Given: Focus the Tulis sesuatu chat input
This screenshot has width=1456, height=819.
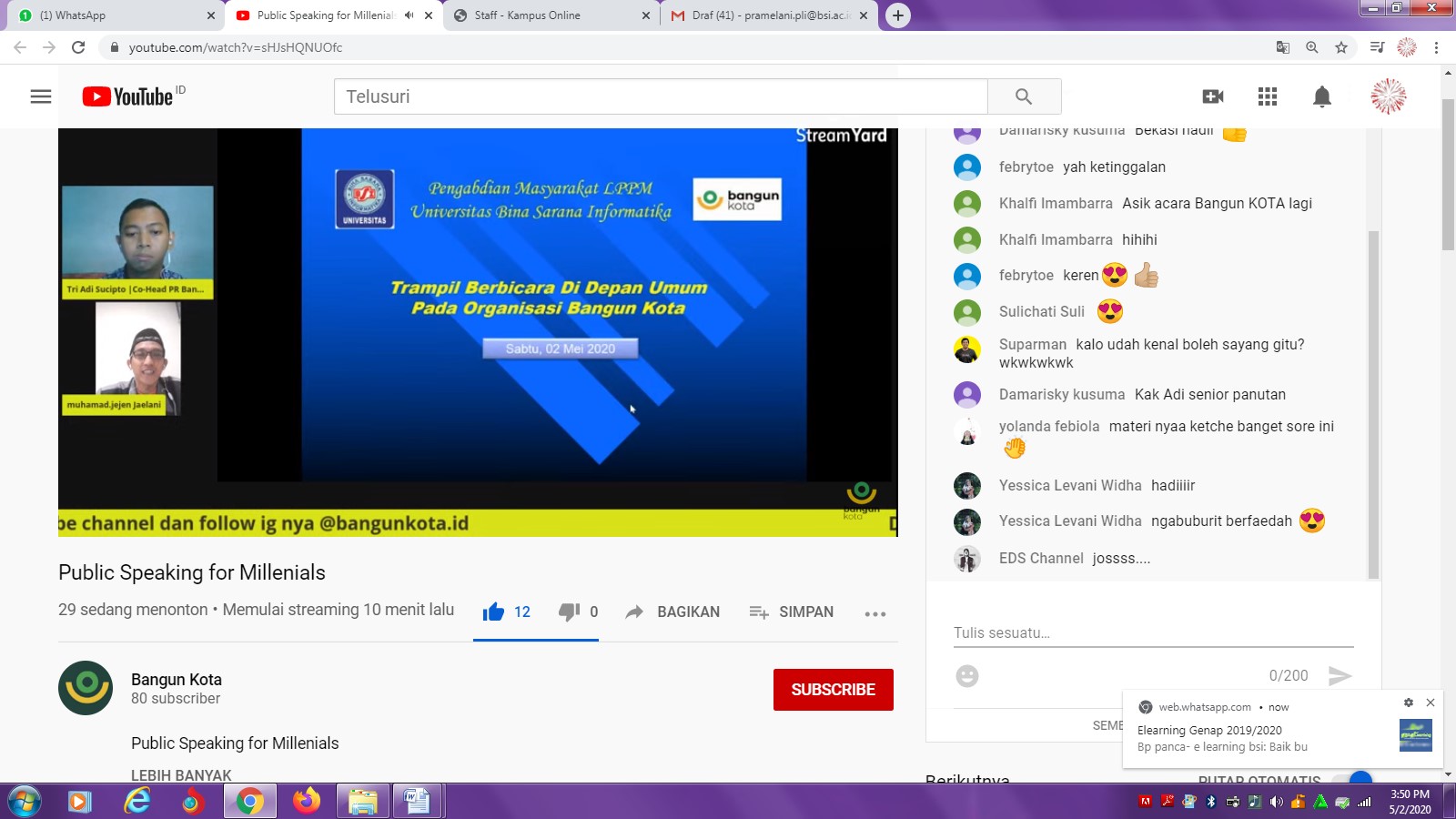Looking at the screenshot, I should click(x=1154, y=632).
